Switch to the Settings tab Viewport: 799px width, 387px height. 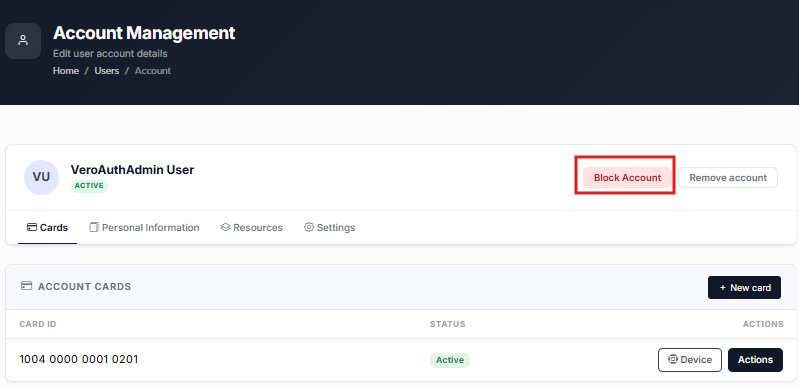[330, 227]
